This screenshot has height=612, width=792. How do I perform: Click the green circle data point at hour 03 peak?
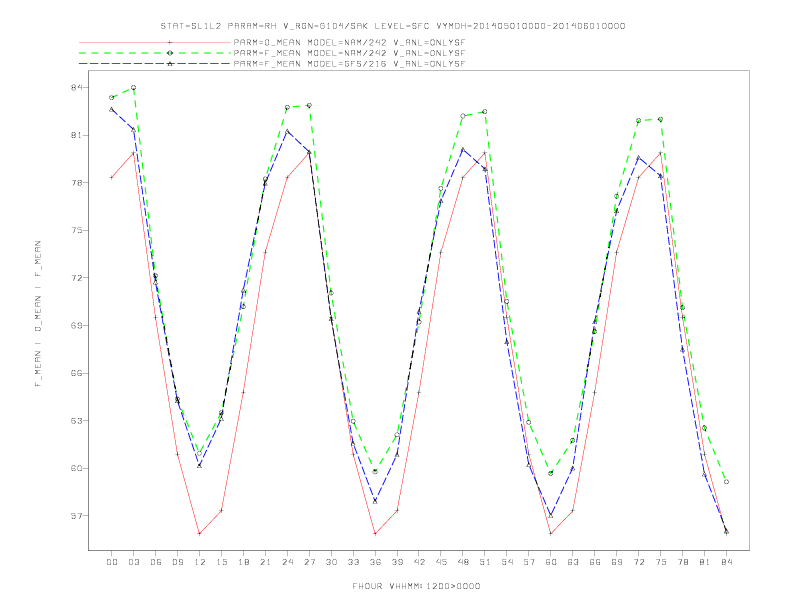coord(133,87)
